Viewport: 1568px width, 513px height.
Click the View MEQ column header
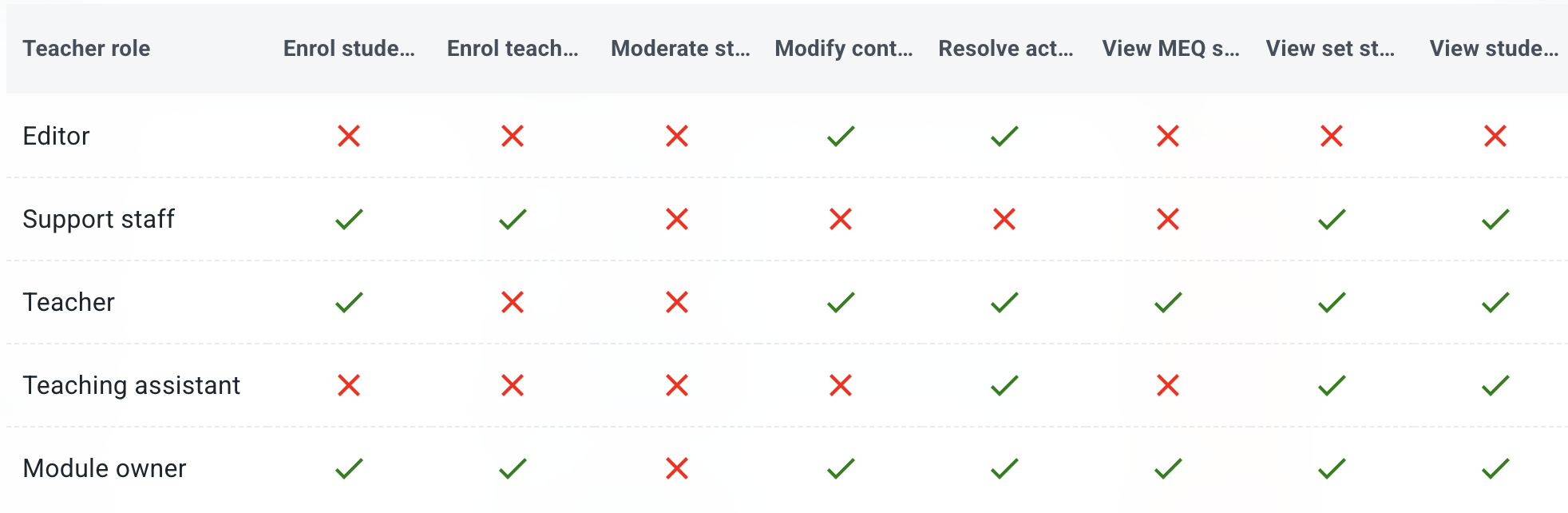coord(1170,49)
